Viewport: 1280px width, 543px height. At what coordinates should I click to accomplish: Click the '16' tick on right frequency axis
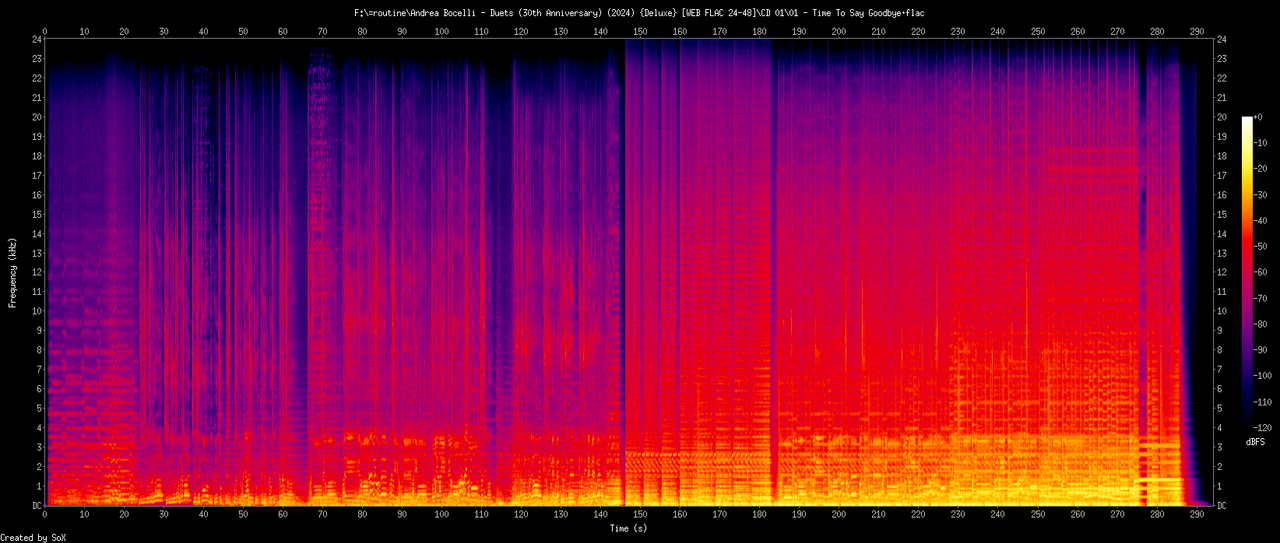point(1223,195)
